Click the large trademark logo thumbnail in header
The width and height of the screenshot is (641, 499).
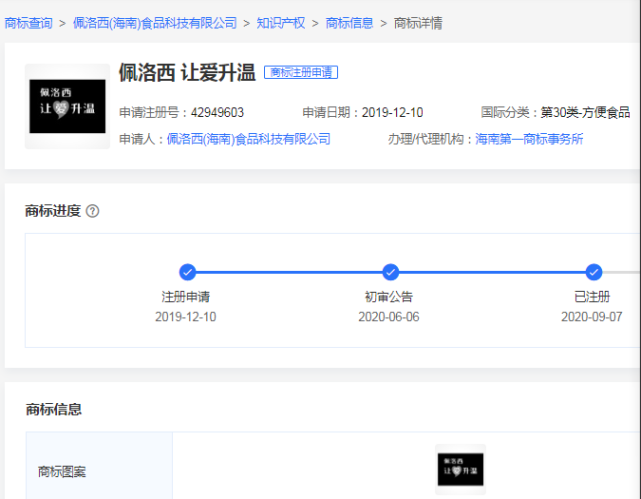point(67,106)
